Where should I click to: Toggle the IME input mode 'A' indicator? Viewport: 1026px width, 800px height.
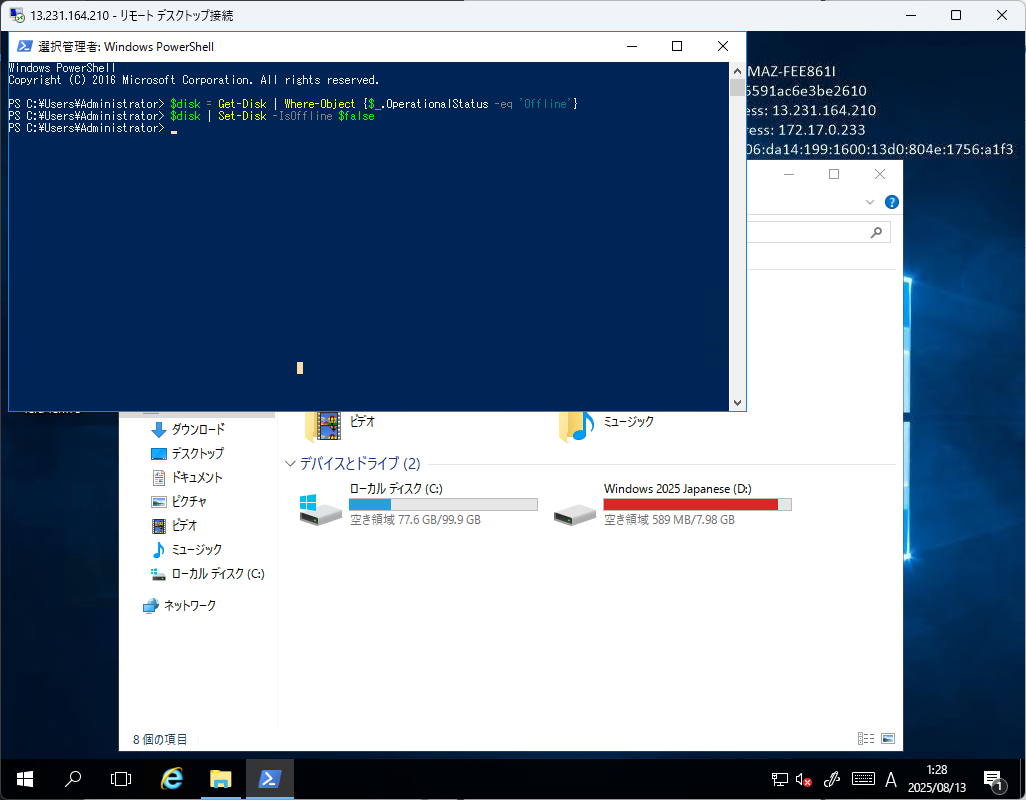click(890, 779)
